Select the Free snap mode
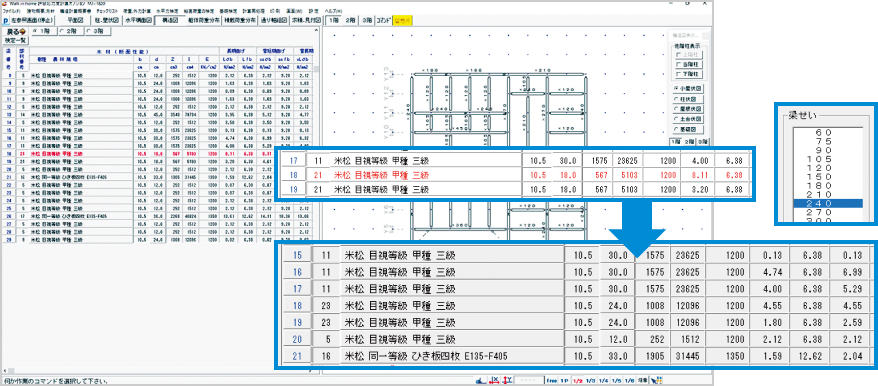This screenshot has width=878, height=386. [552, 381]
